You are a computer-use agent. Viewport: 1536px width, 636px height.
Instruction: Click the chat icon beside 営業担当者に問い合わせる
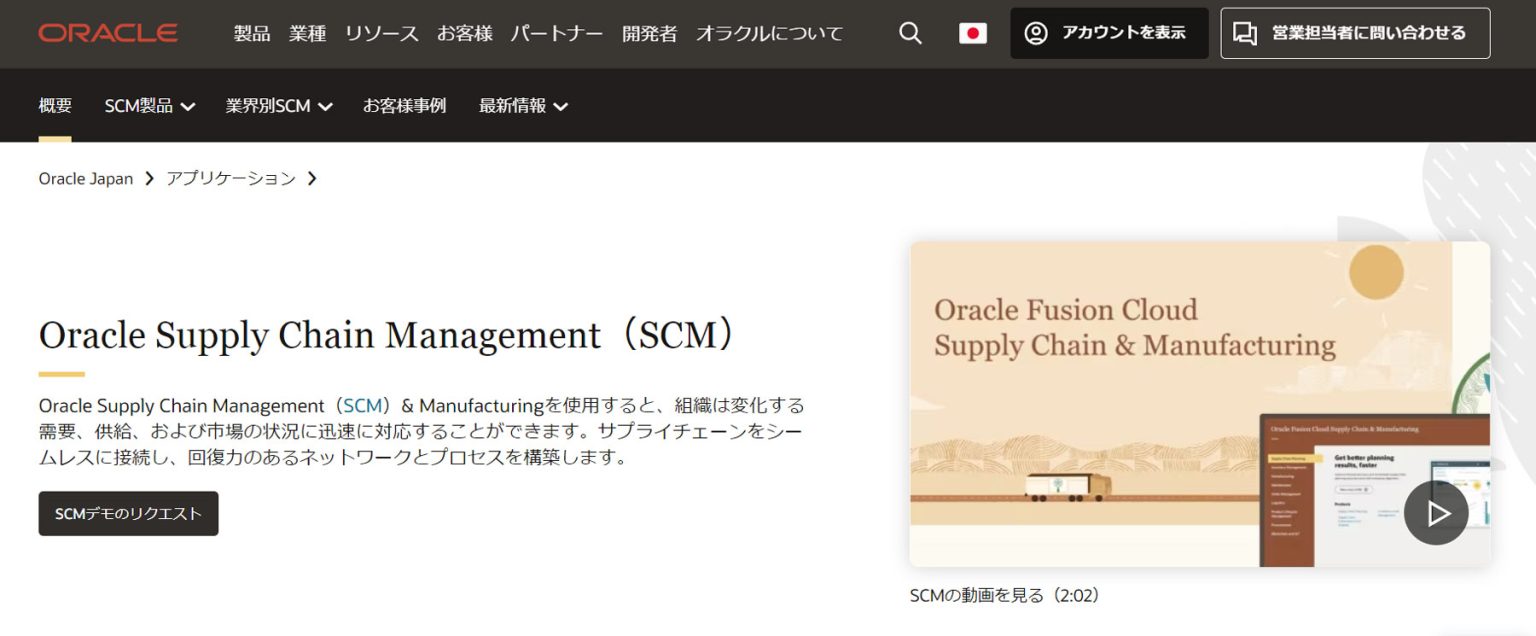pos(1245,33)
